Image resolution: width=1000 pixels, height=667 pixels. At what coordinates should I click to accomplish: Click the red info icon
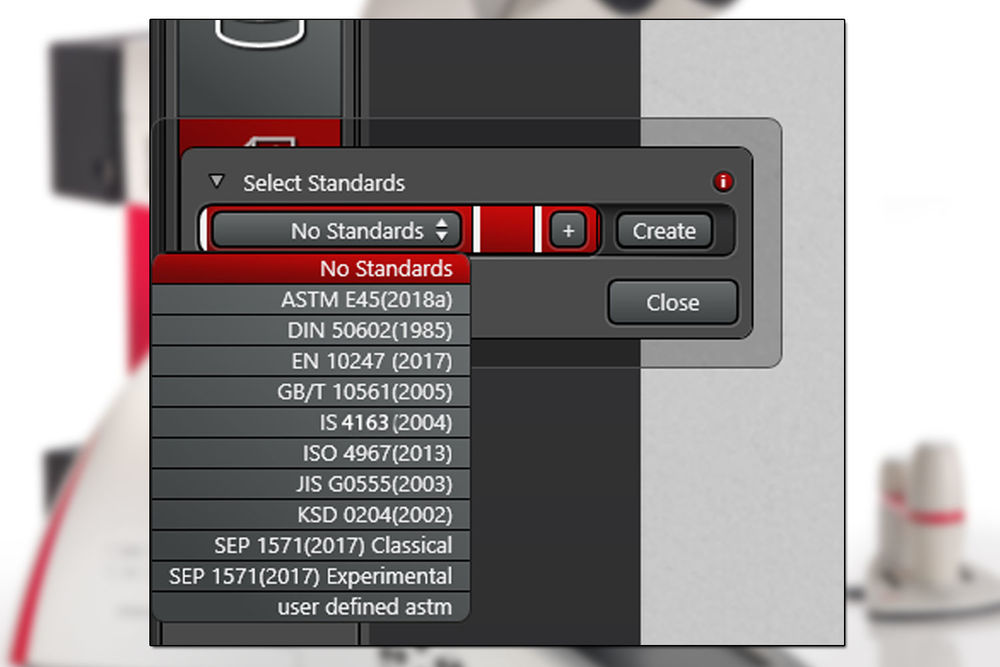pos(723,182)
